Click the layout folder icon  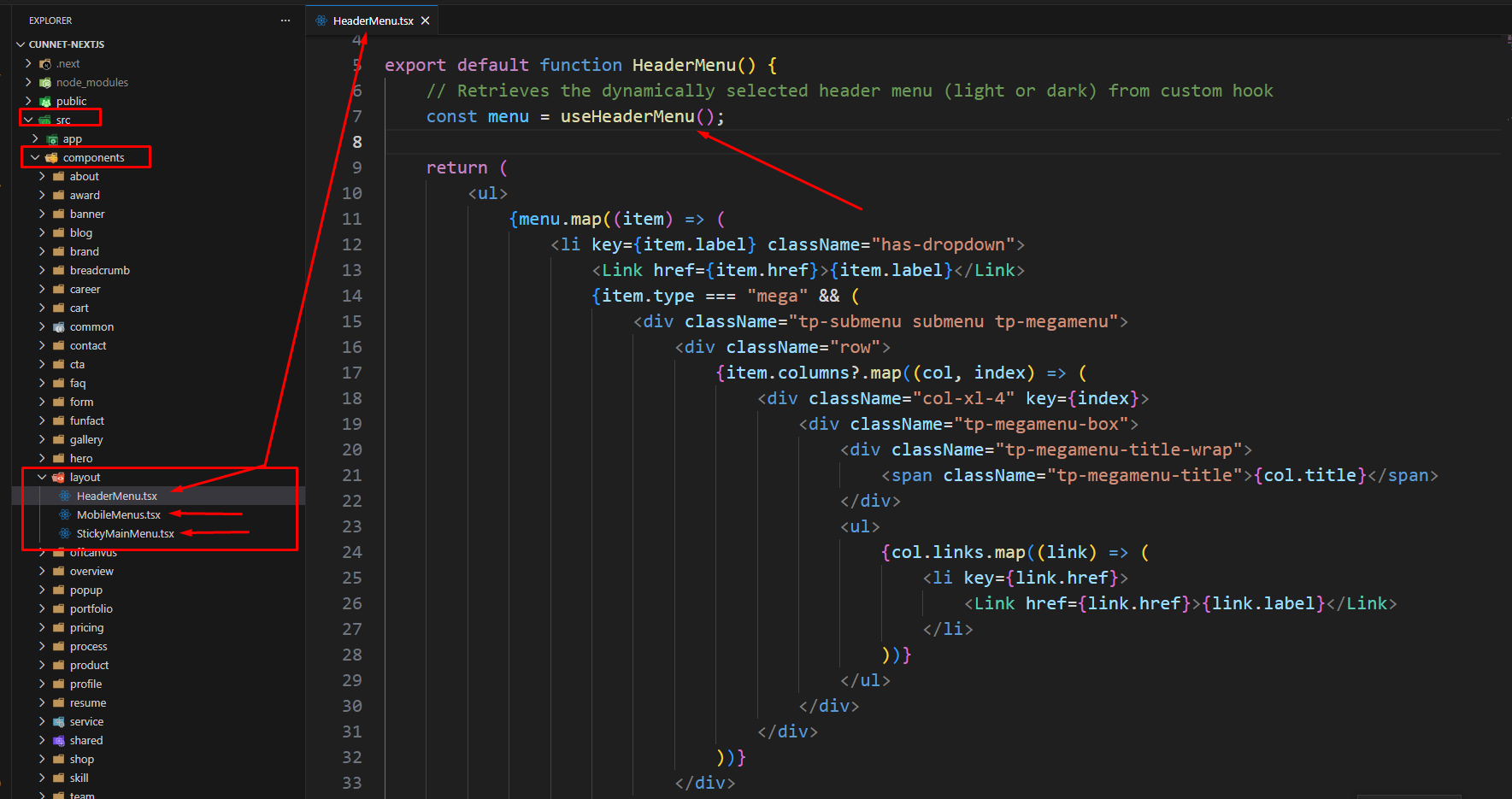click(x=57, y=477)
